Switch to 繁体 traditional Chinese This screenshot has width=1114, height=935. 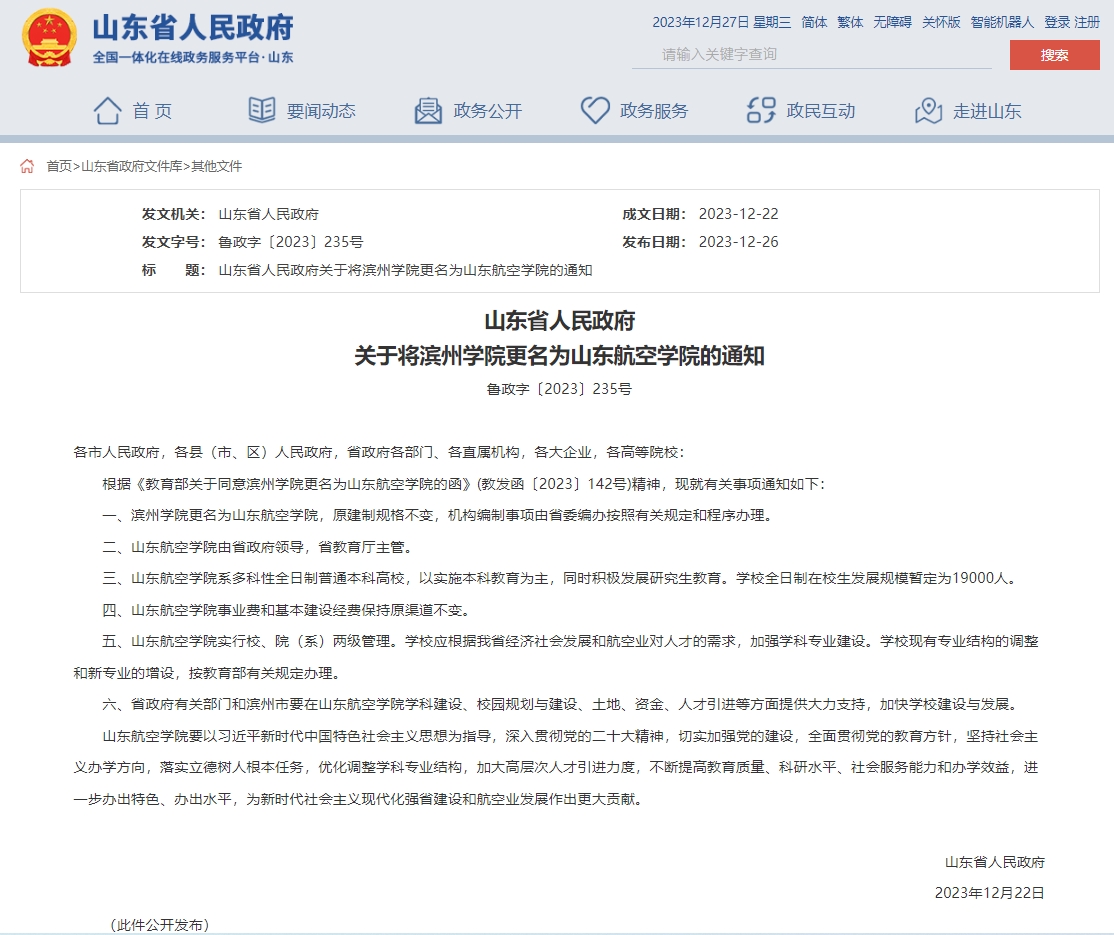click(850, 22)
